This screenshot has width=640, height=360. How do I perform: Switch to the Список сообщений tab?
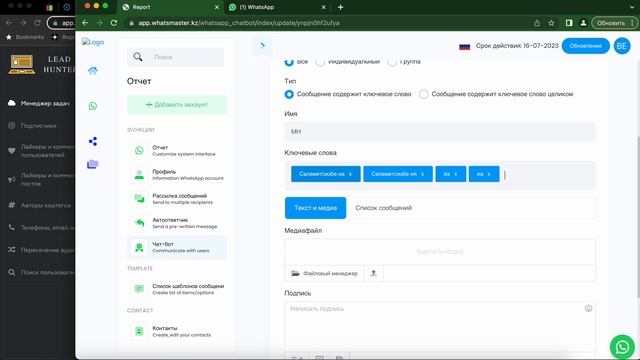pyautogui.click(x=383, y=208)
